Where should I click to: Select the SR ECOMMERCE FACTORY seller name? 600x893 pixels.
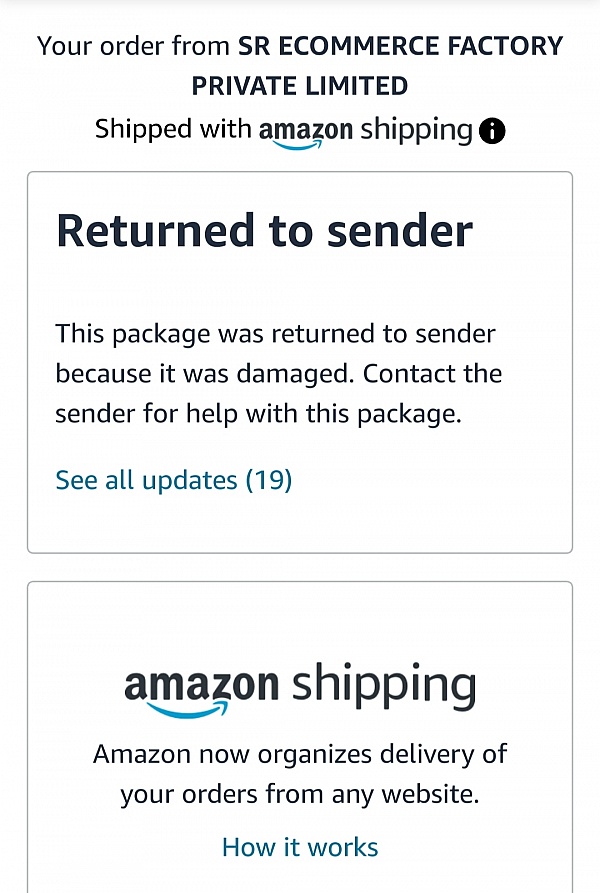(x=400, y=46)
